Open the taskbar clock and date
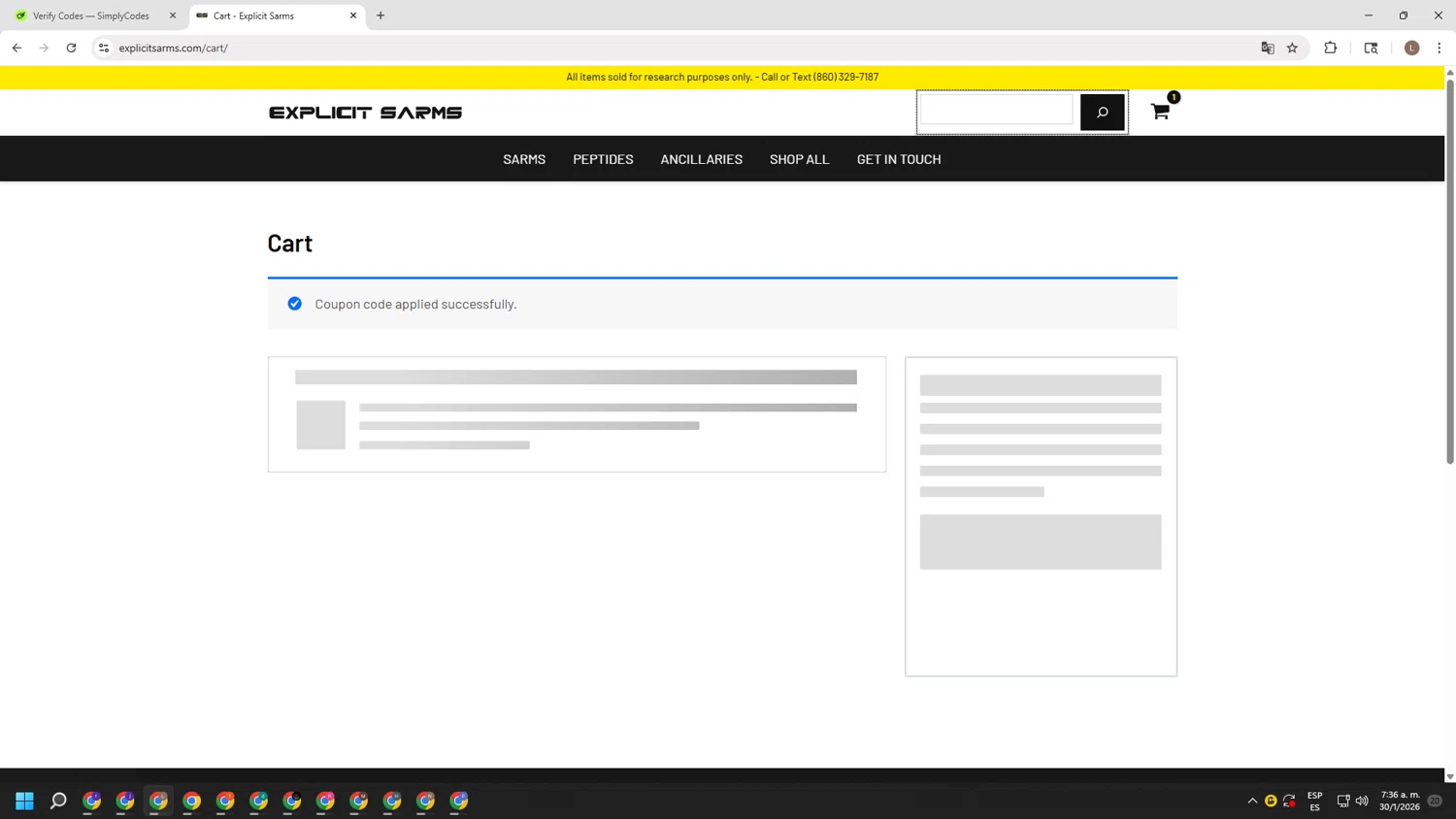The image size is (1456, 819). pyautogui.click(x=1400, y=801)
